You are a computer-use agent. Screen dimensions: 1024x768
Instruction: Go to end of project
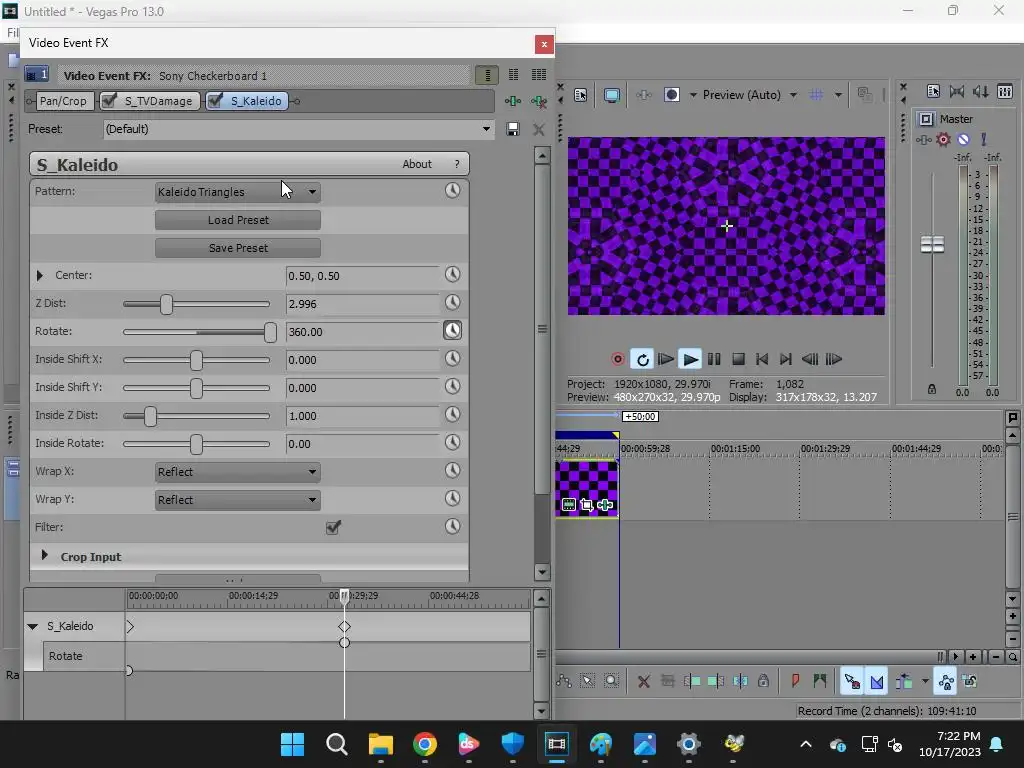pos(786,359)
